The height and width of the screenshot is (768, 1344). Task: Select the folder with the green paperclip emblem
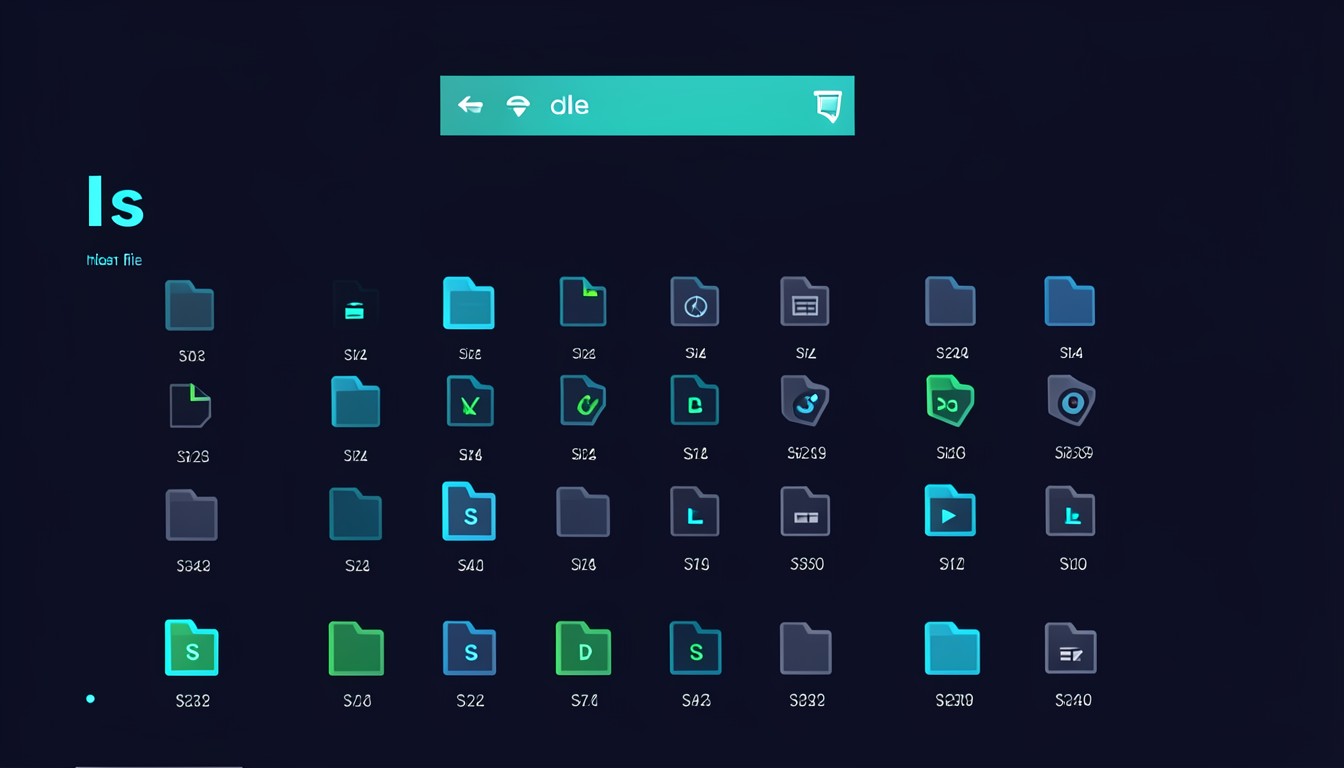(584, 402)
